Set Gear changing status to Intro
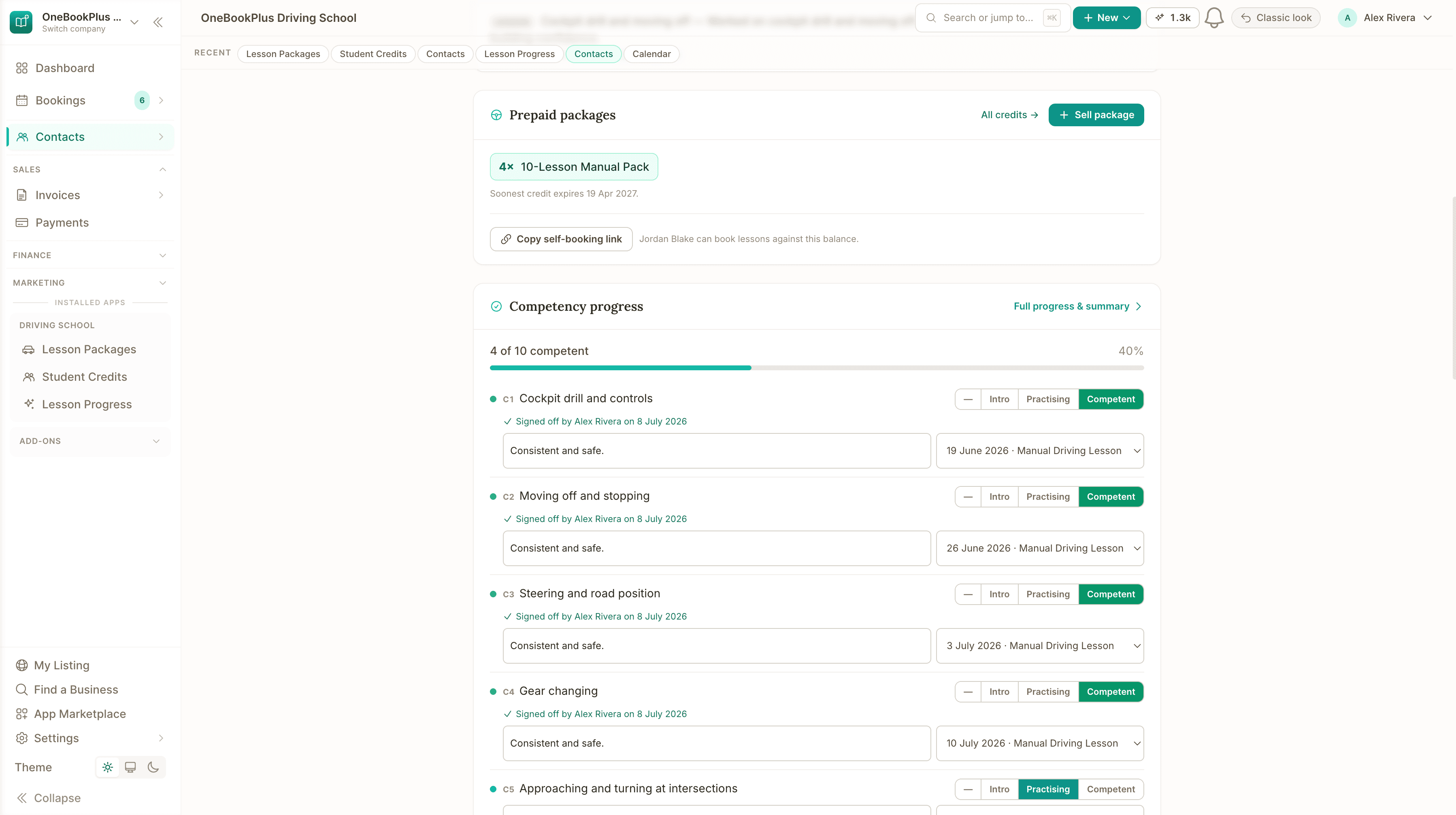Viewport: 1456px width, 815px height. click(x=999, y=692)
